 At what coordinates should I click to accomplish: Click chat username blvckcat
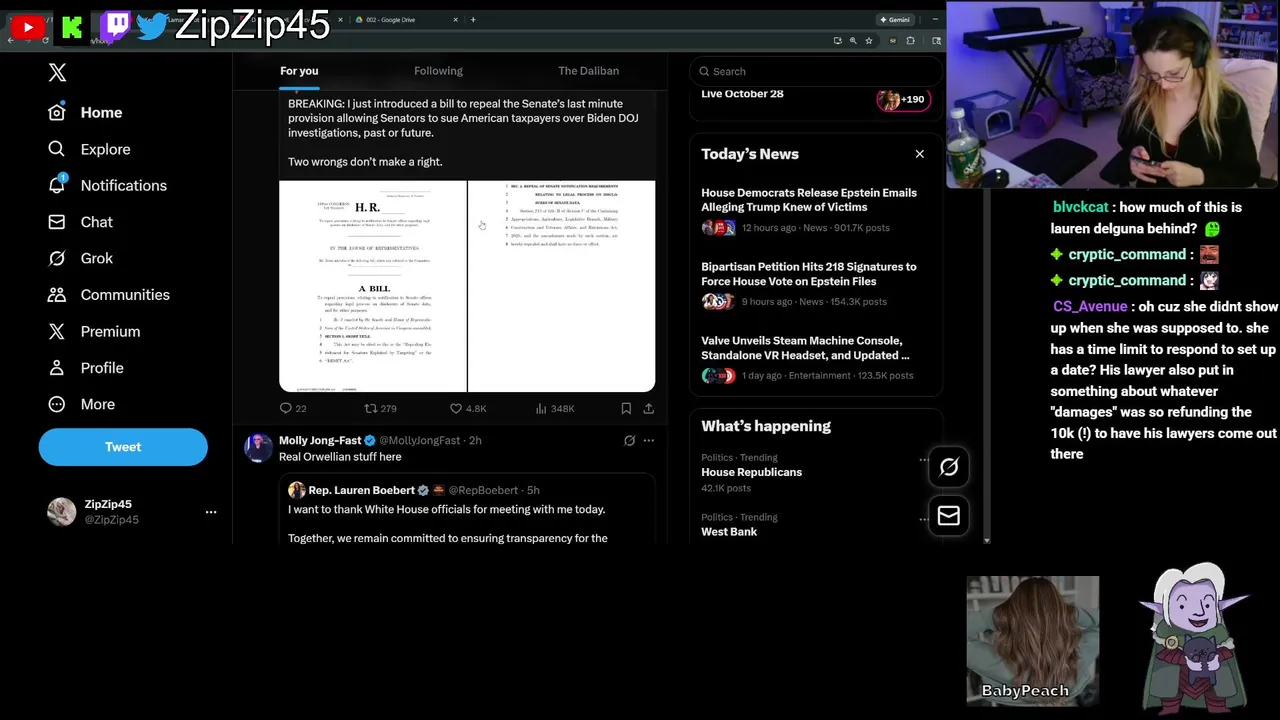(x=1080, y=207)
